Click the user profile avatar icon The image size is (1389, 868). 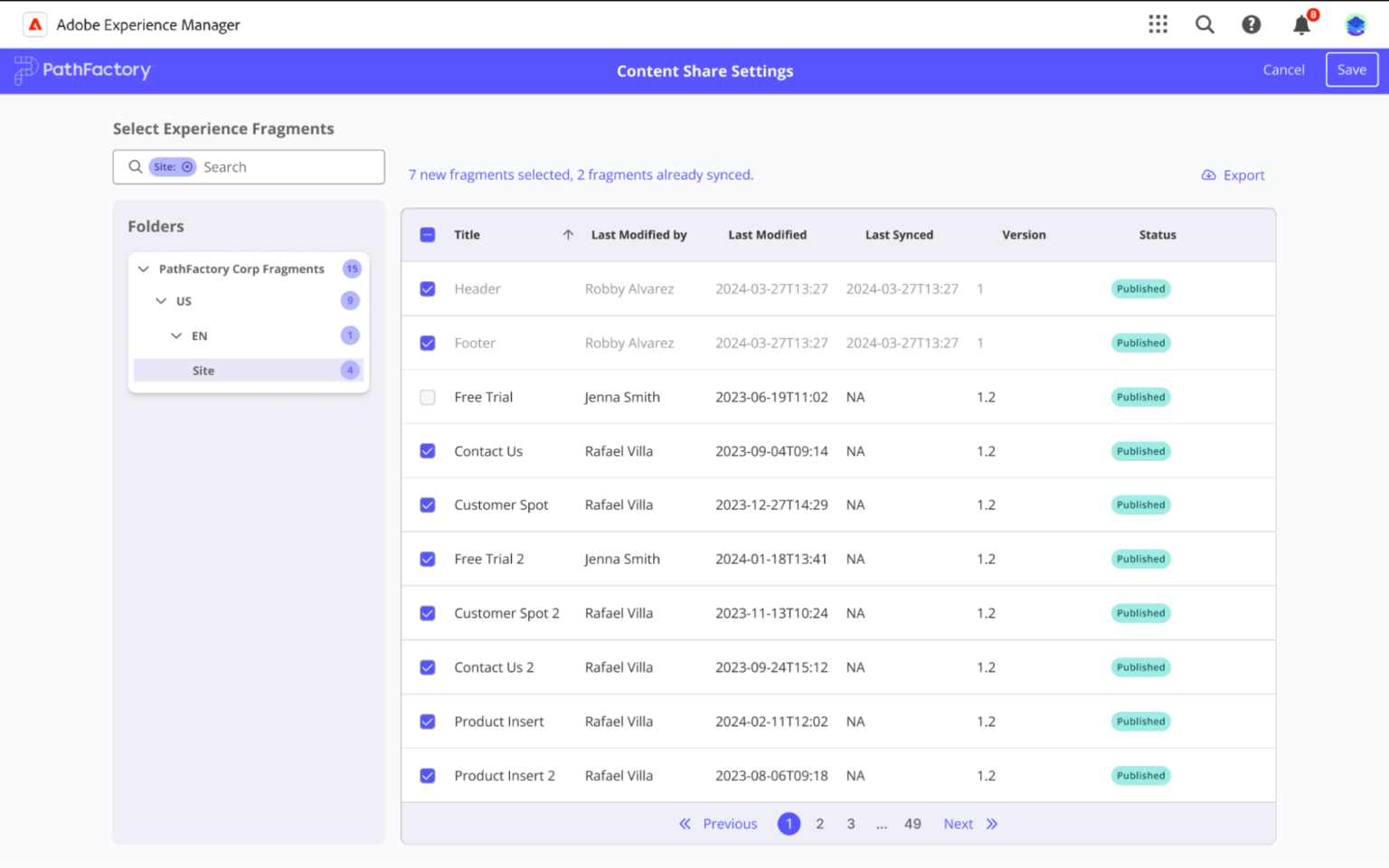[1355, 24]
